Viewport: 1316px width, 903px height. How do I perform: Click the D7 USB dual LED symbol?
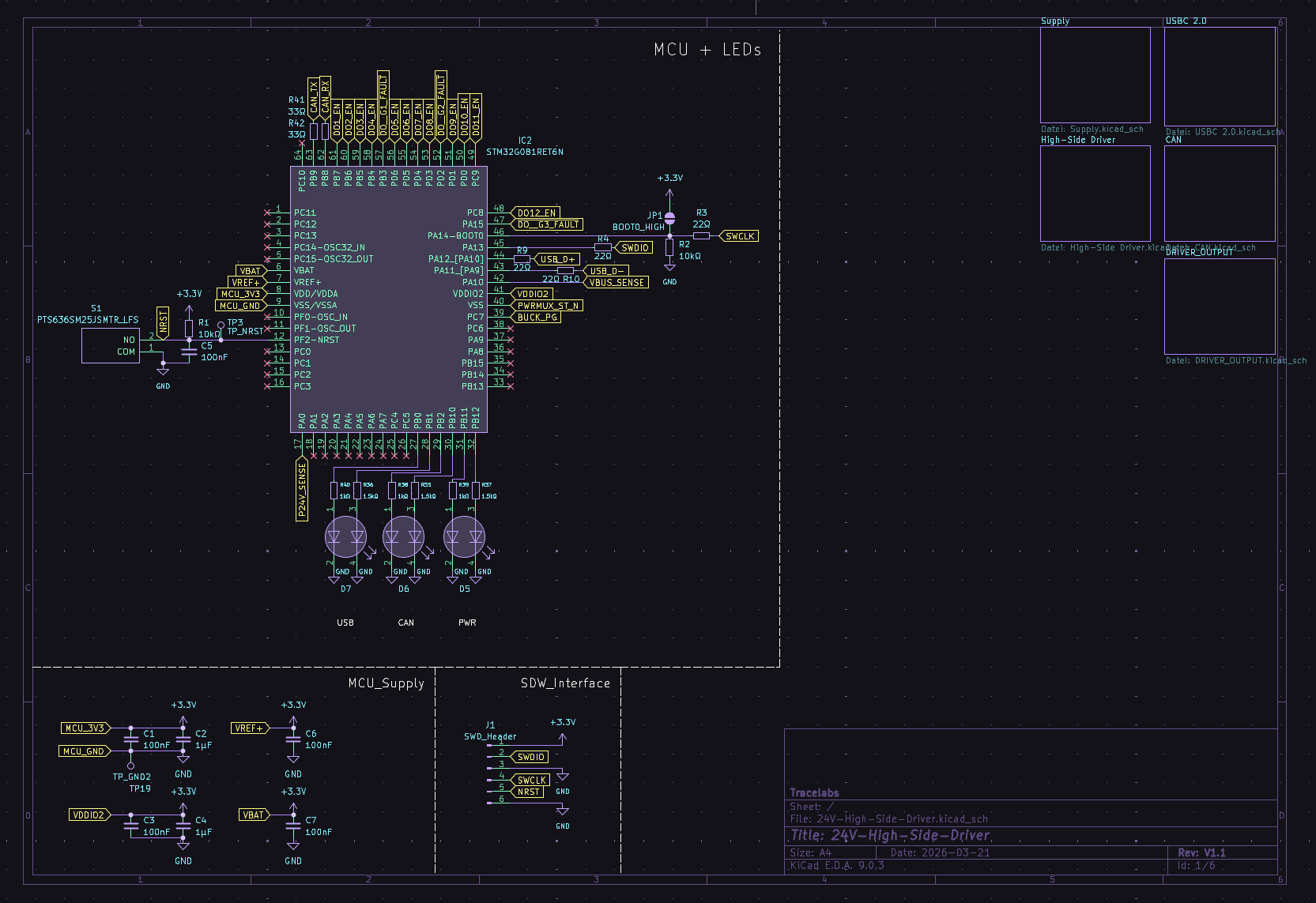click(345, 538)
